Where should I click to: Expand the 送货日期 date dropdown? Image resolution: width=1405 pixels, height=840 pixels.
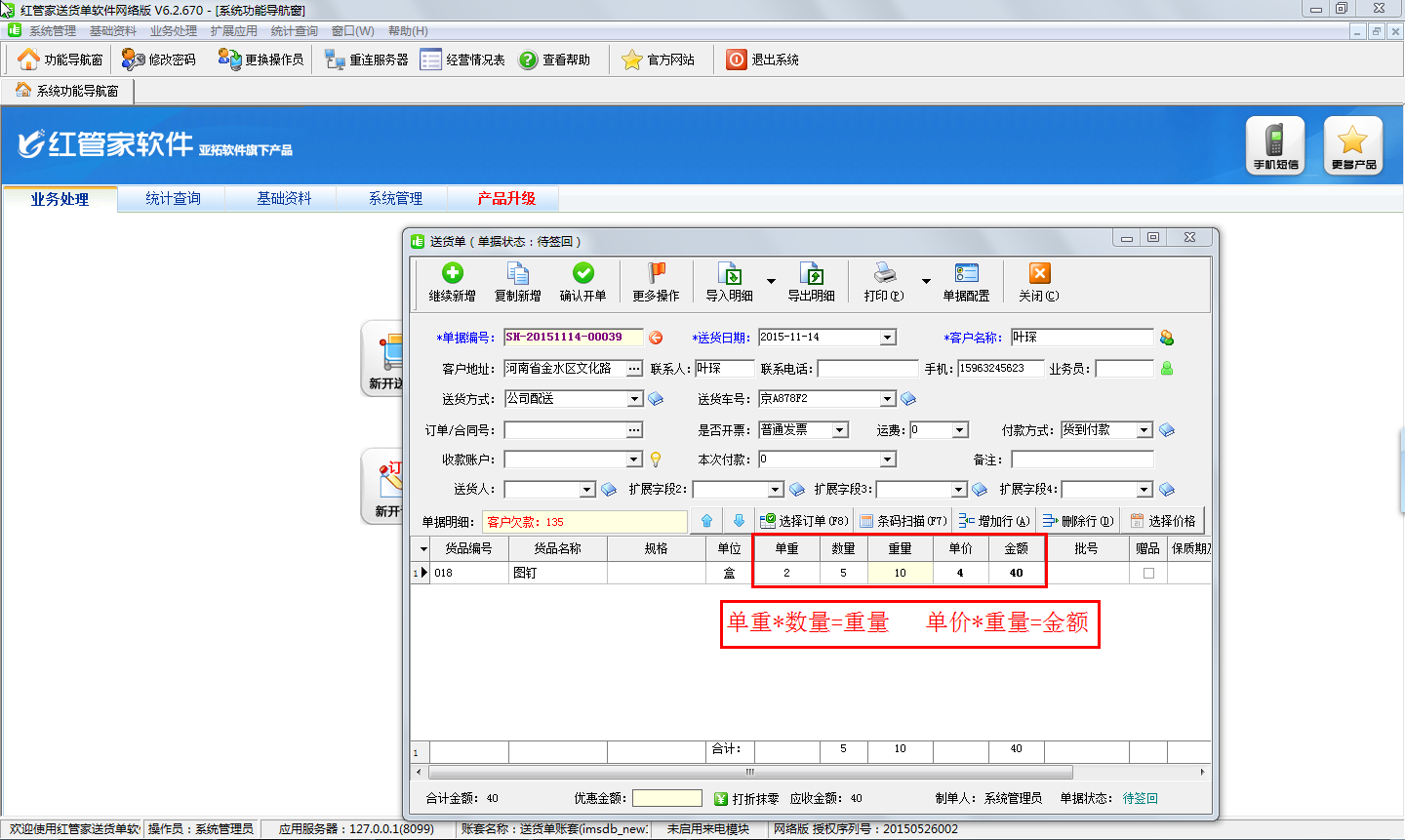click(x=888, y=338)
